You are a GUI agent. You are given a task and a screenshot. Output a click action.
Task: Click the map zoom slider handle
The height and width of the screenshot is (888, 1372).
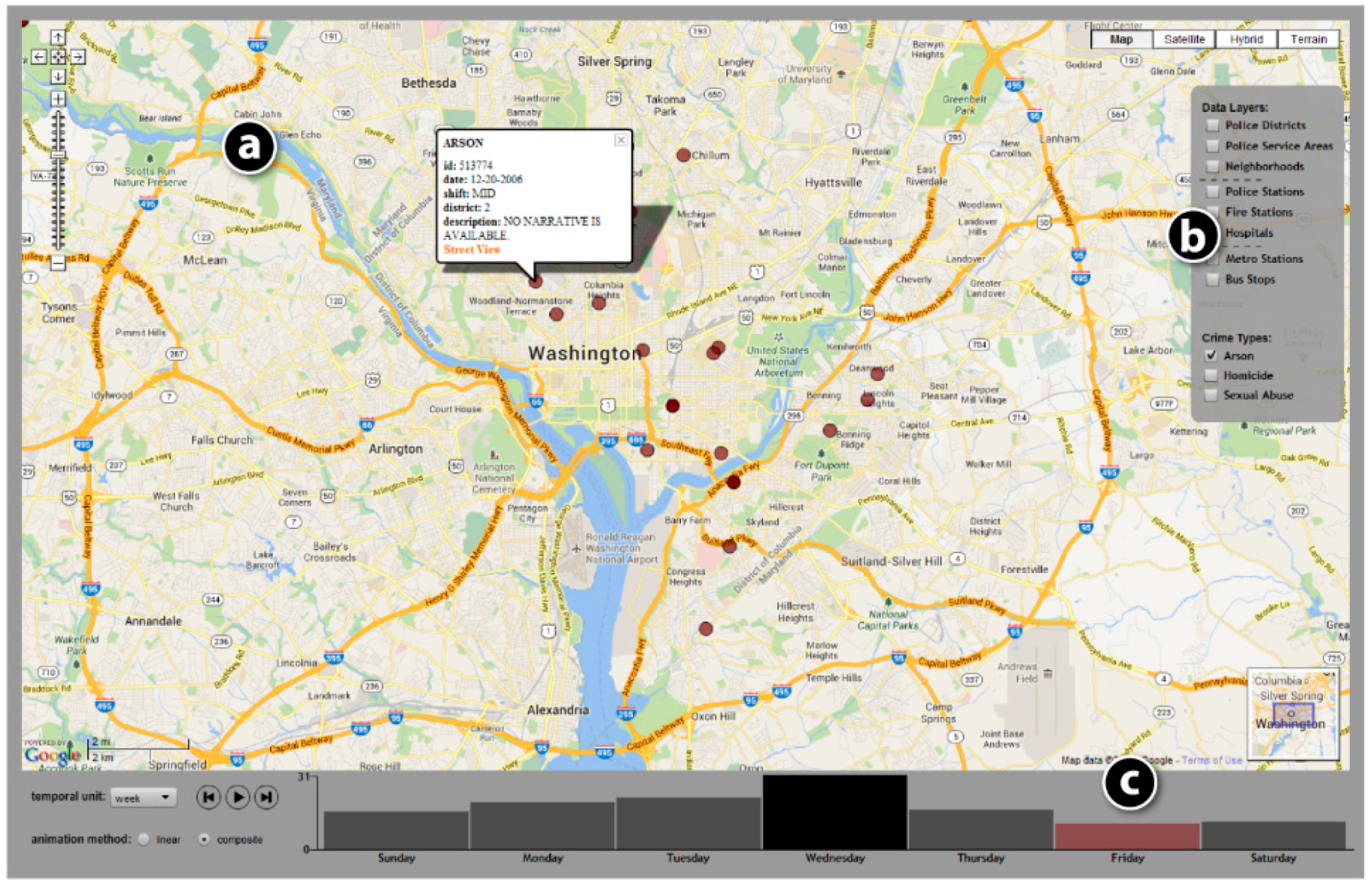pyautogui.click(x=58, y=155)
